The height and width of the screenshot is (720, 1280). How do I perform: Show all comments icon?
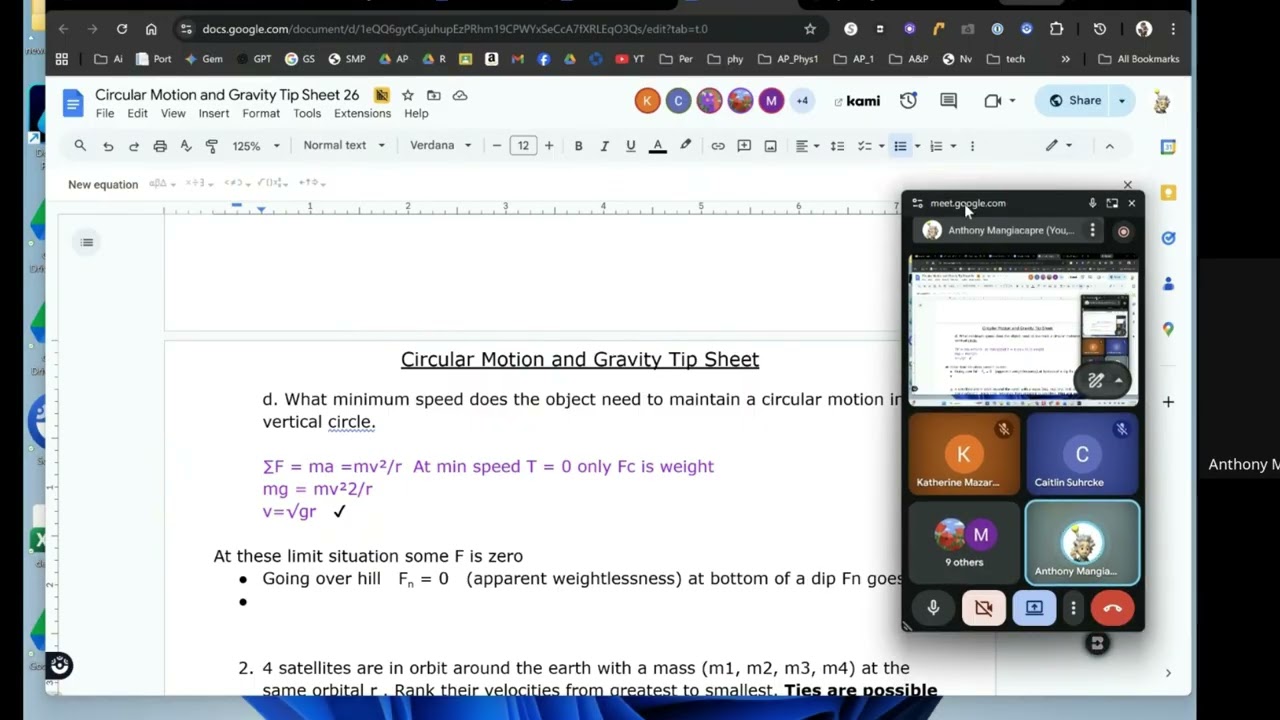pos(948,100)
